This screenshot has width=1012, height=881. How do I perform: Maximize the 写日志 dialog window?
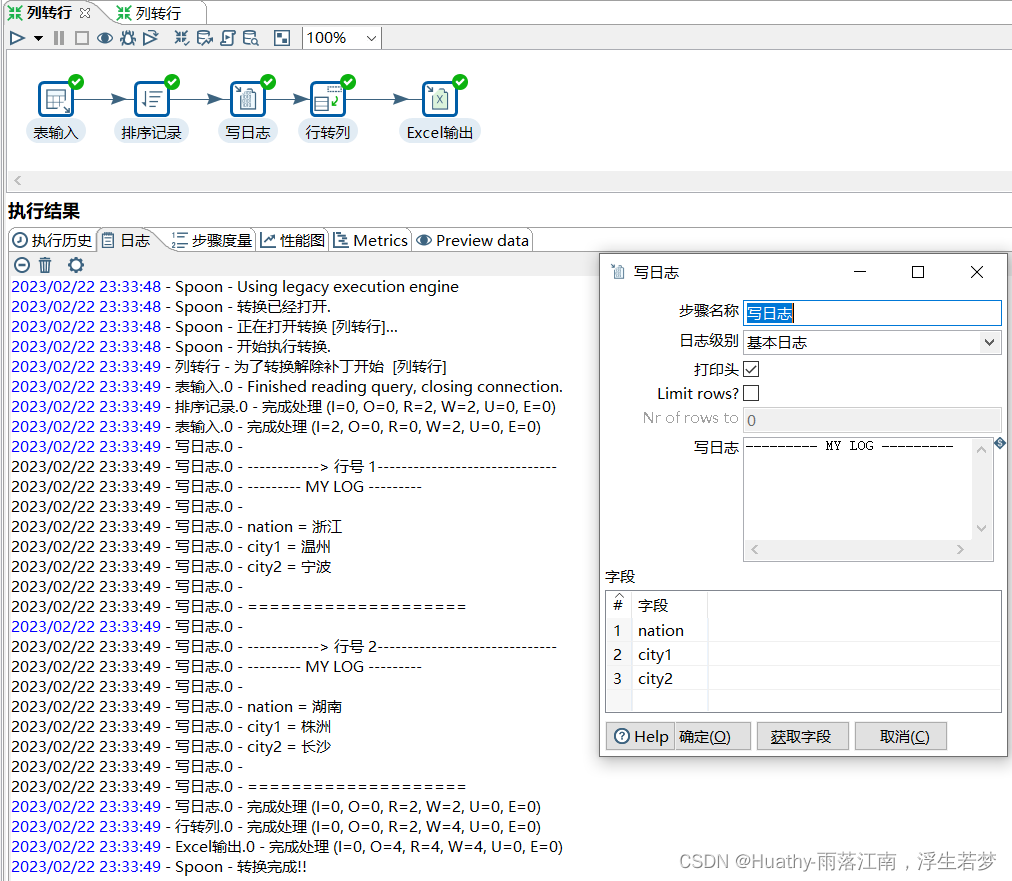pyautogui.click(x=918, y=272)
